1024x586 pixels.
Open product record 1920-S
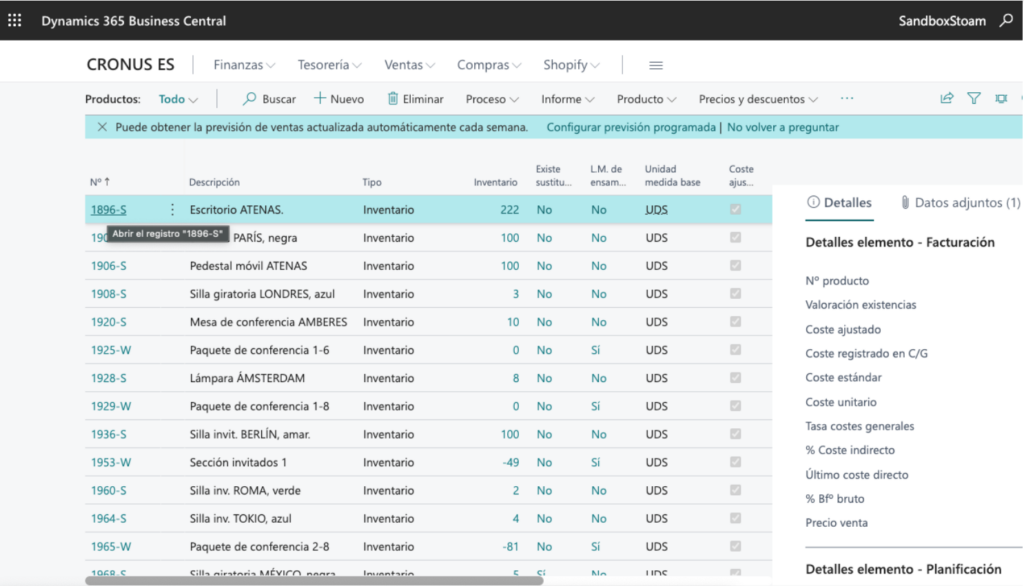[x=108, y=322]
